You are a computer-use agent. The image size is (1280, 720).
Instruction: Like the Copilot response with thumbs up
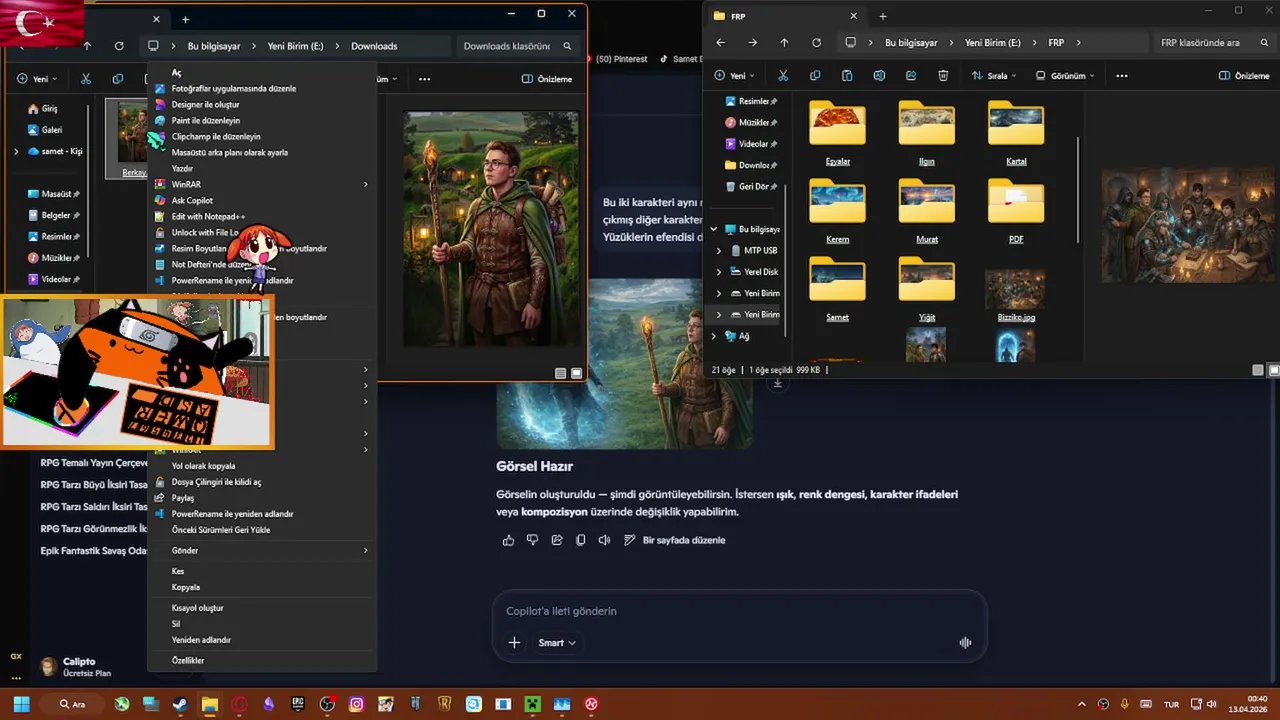[508, 540]
